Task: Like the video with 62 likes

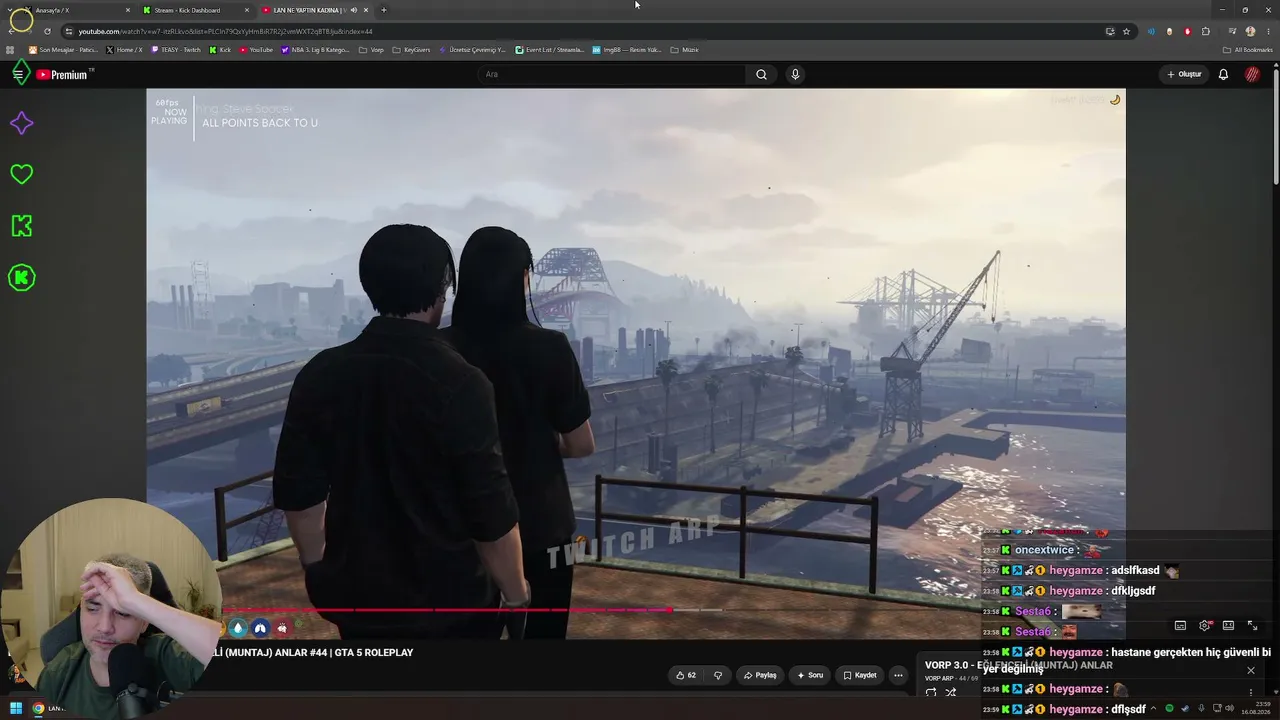Action: click(686, 675)
